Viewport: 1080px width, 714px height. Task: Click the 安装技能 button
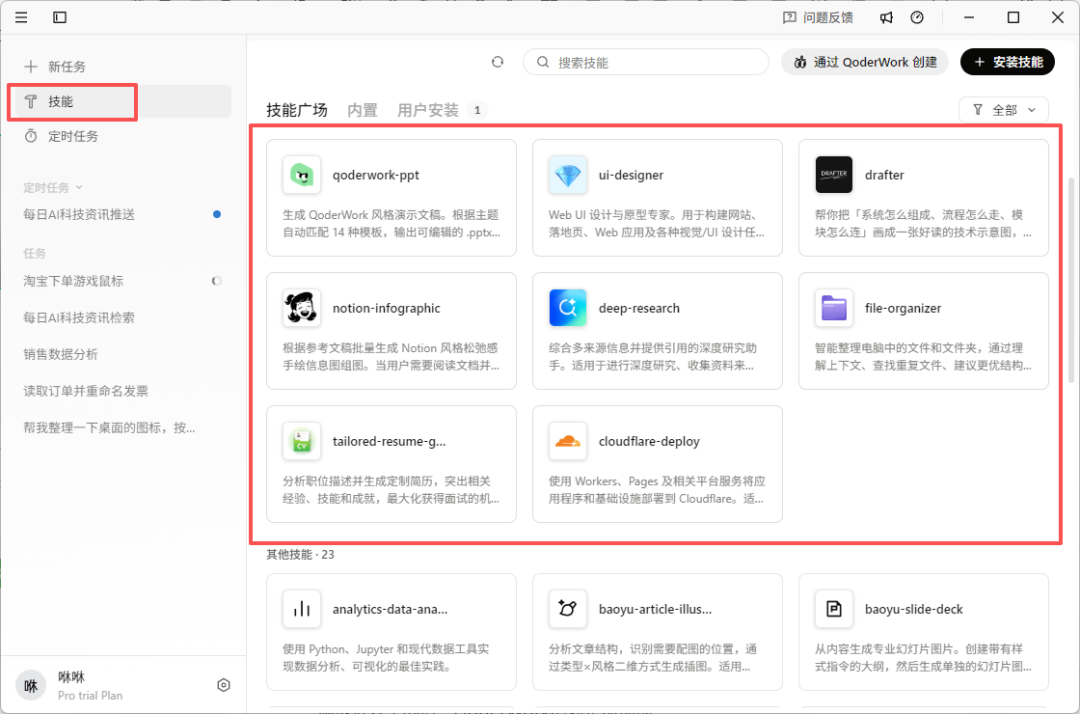1007,61
